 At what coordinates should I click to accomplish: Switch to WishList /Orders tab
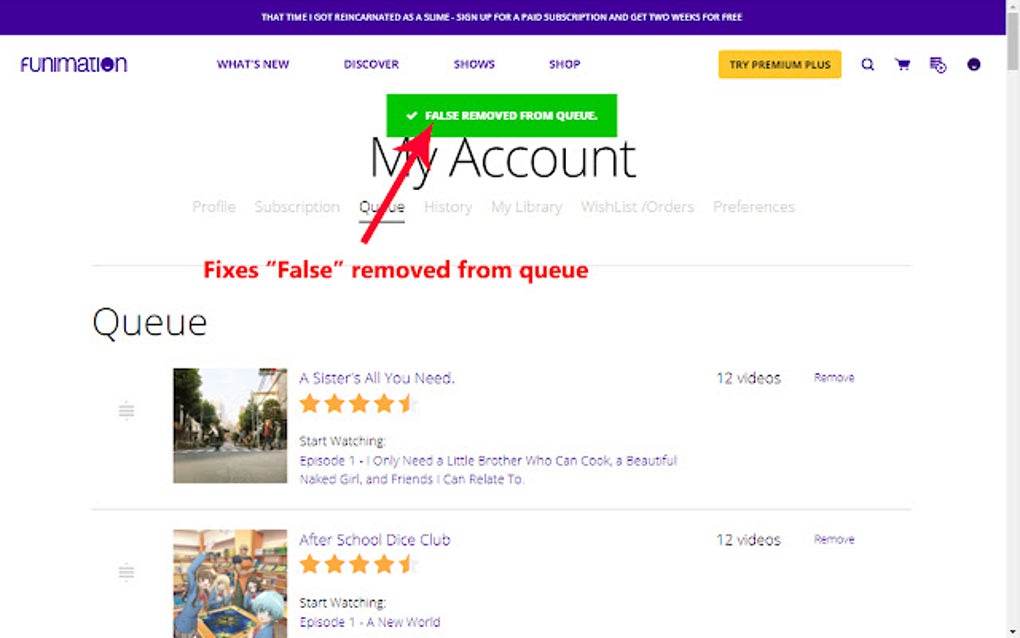pyautogui.click(x=638, y=207)
